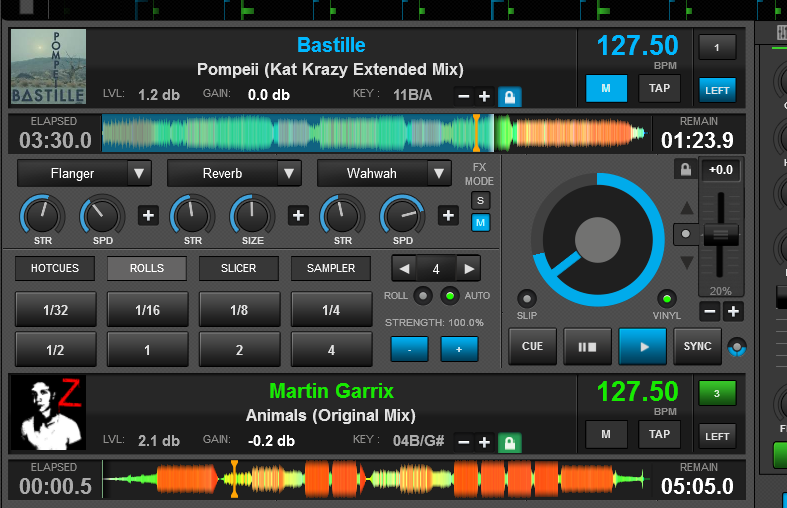Trigger the 1/2 roll pad

(x=55, y=350)
